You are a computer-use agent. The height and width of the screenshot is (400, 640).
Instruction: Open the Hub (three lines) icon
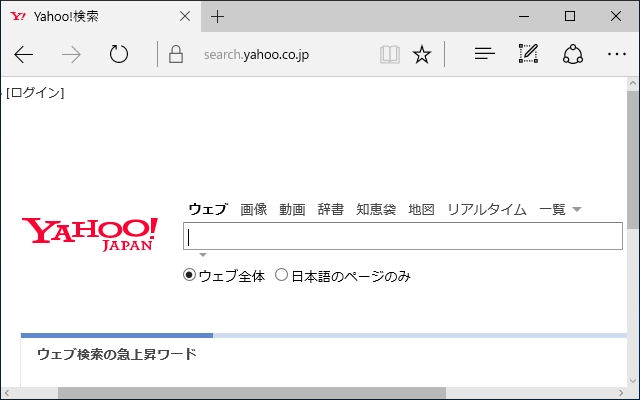484,53
